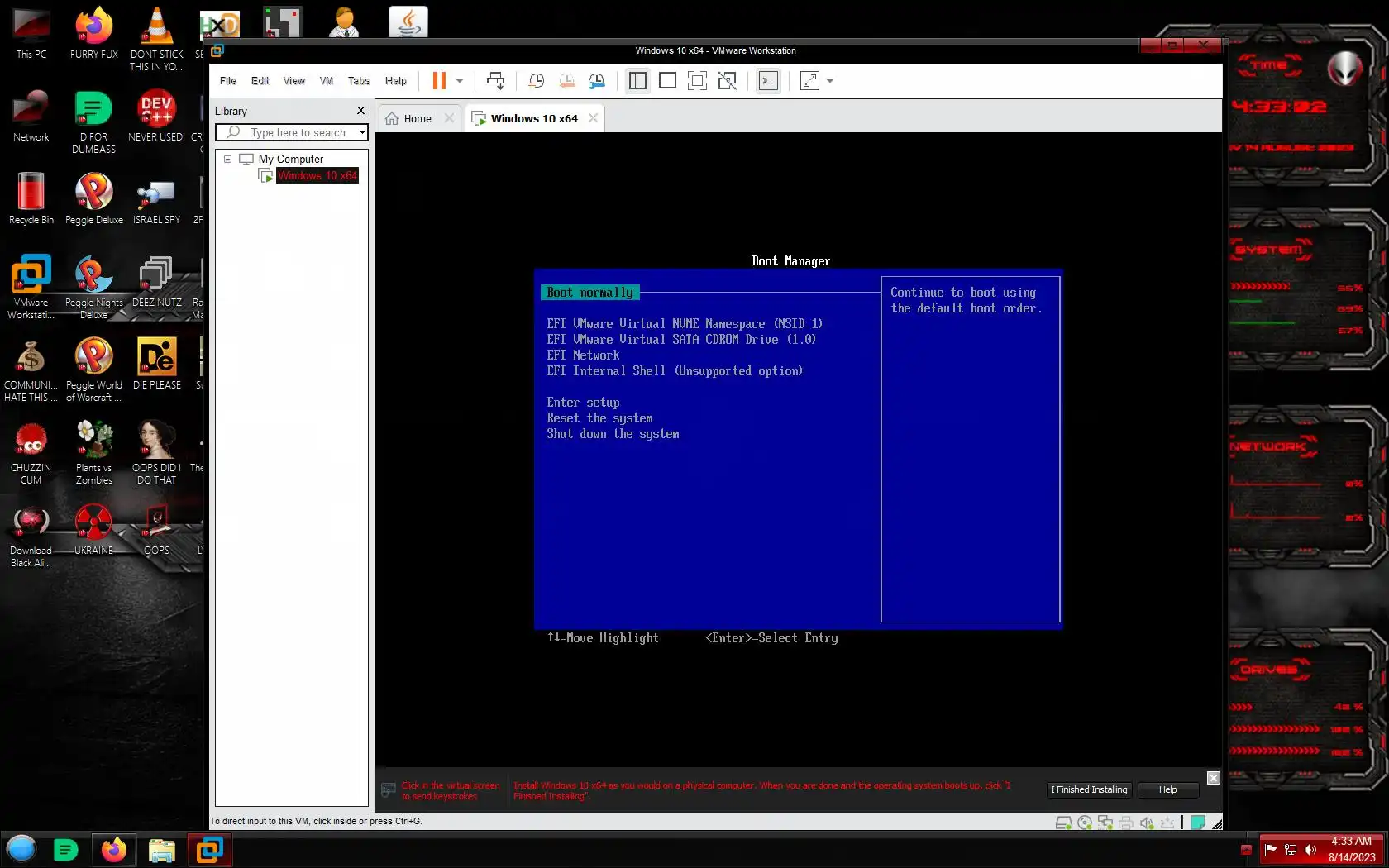Image resolution: width=1389 pixels, height=868 pixels.
Task: Select My Computer in the library
Action: tap(290, 159)
